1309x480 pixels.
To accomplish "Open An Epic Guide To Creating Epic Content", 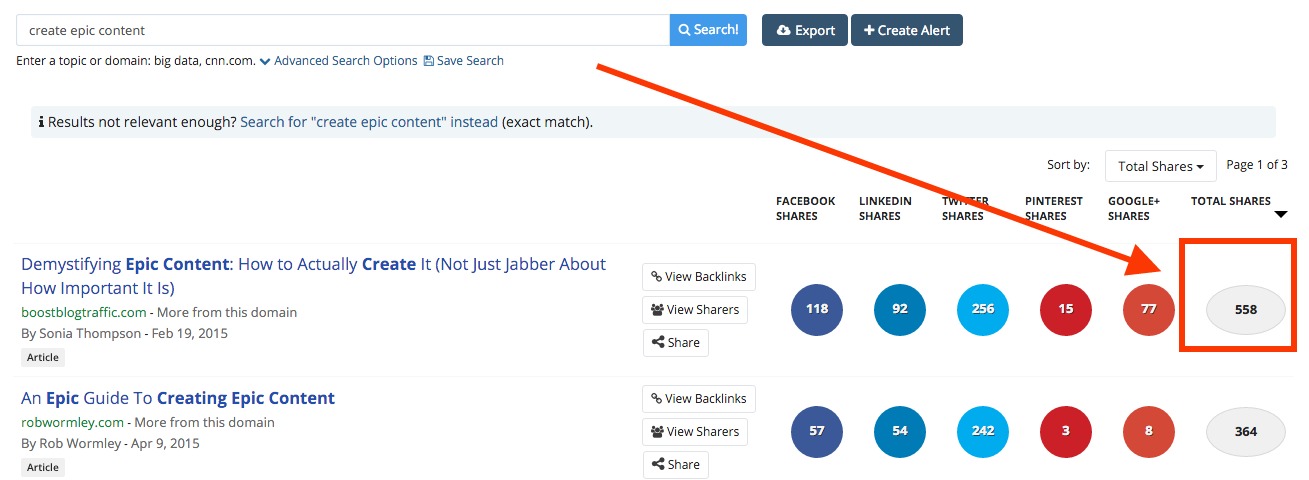I will tap(178, 398).
